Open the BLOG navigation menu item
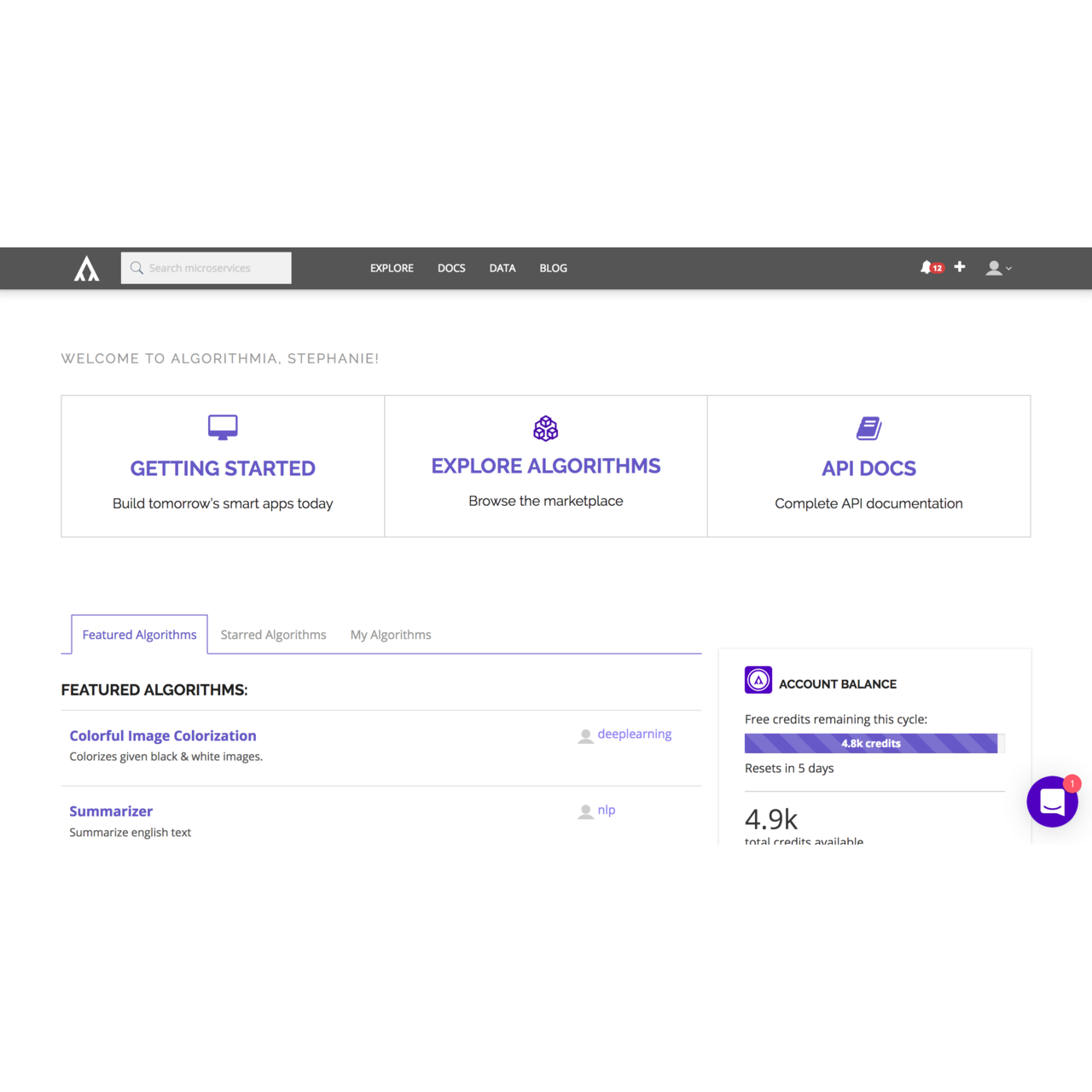Image resolution: width=1092 pixels, height=1092 pixels. [x=553, y=268]
